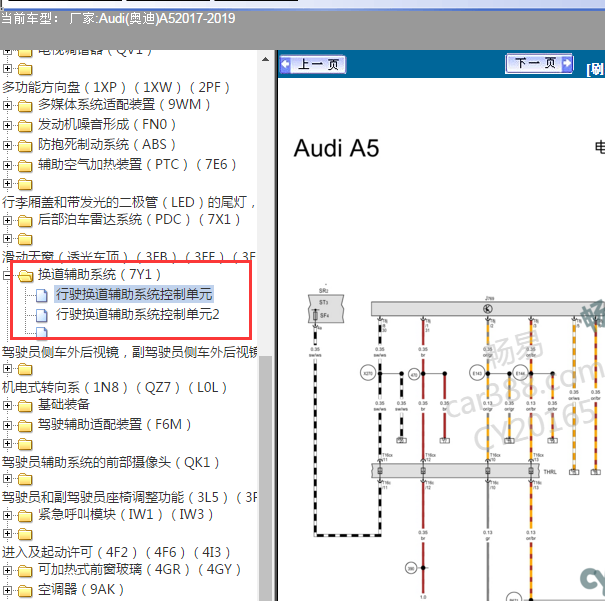Viewport: 605px width, 601px height.
Task: Select 机电式转向系 (1N8) tree entry
Action: tap(114, 387)
